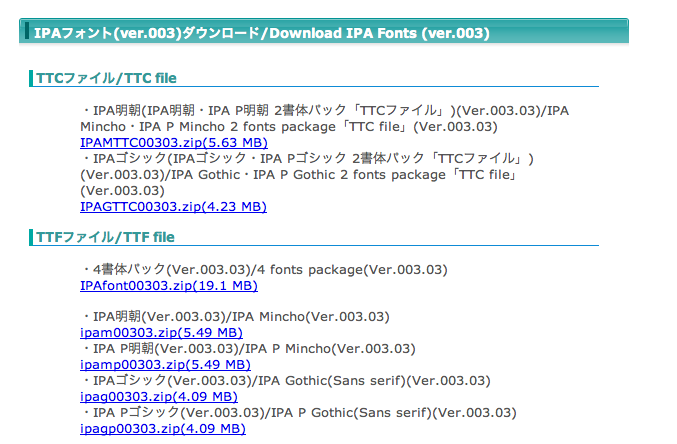Open the ipamp00303.zip IPA P Mincho link

click(x=165, y=365)
